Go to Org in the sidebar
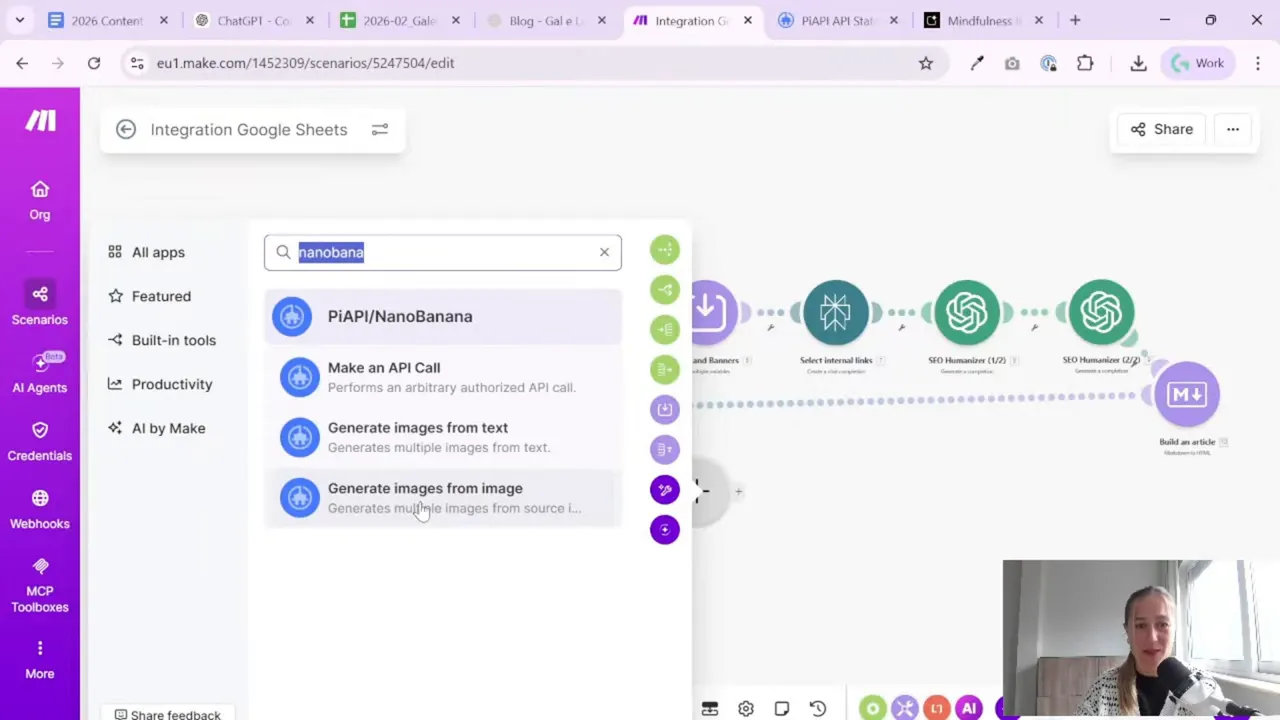 (40, 200)
